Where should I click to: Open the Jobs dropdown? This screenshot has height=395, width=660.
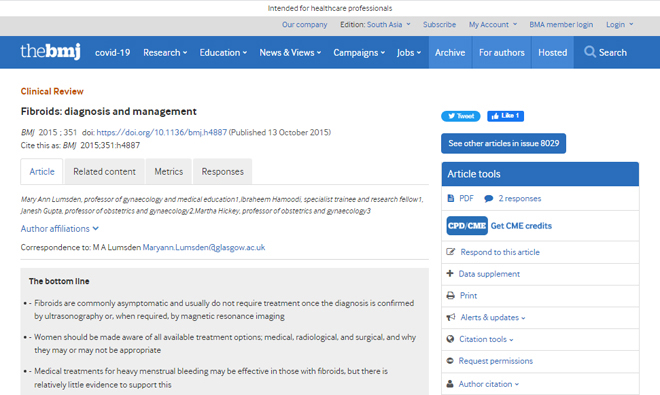pyautogui.click(x=409, y=53)
